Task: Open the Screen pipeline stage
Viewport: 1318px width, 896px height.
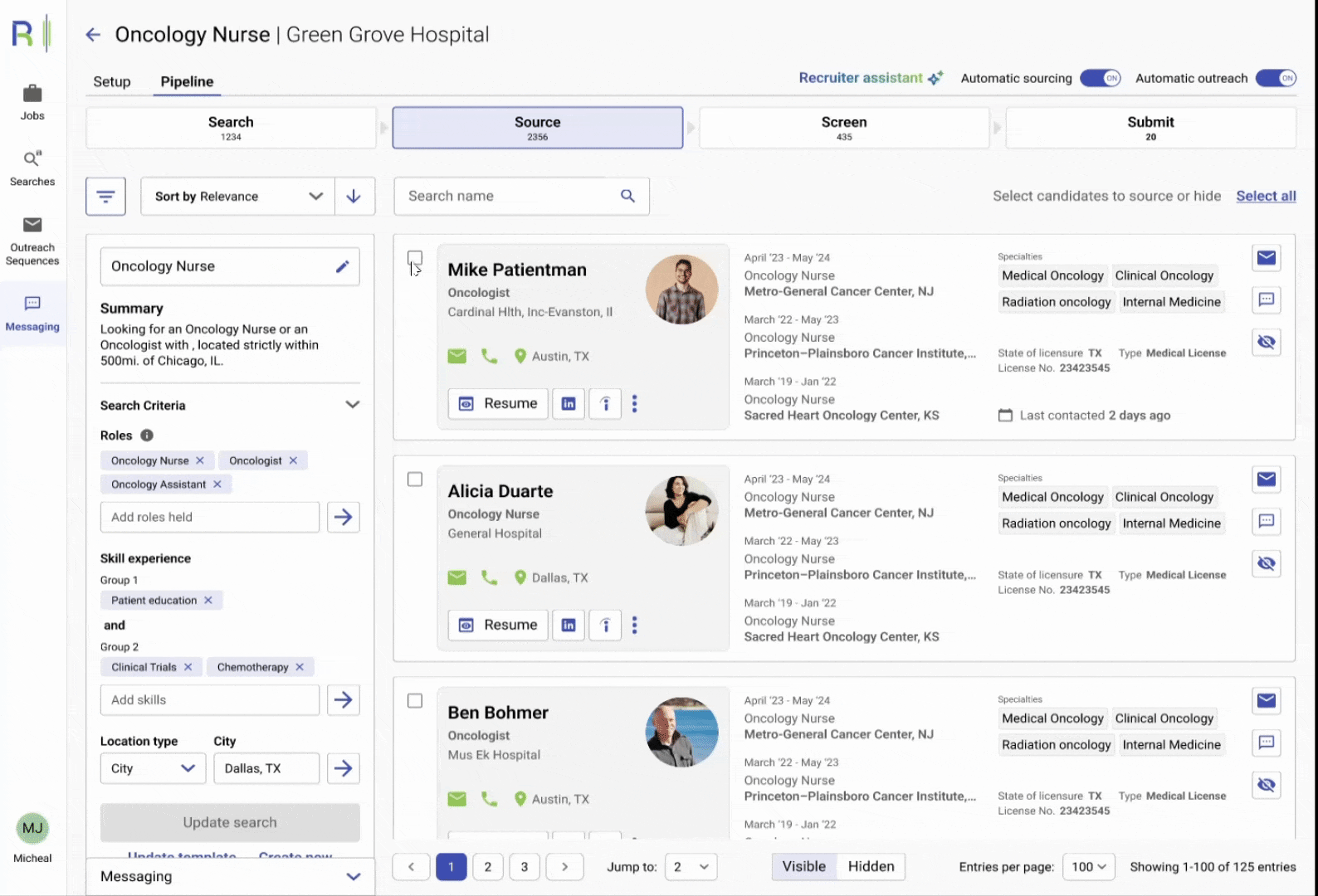Action: coord(844,128)
